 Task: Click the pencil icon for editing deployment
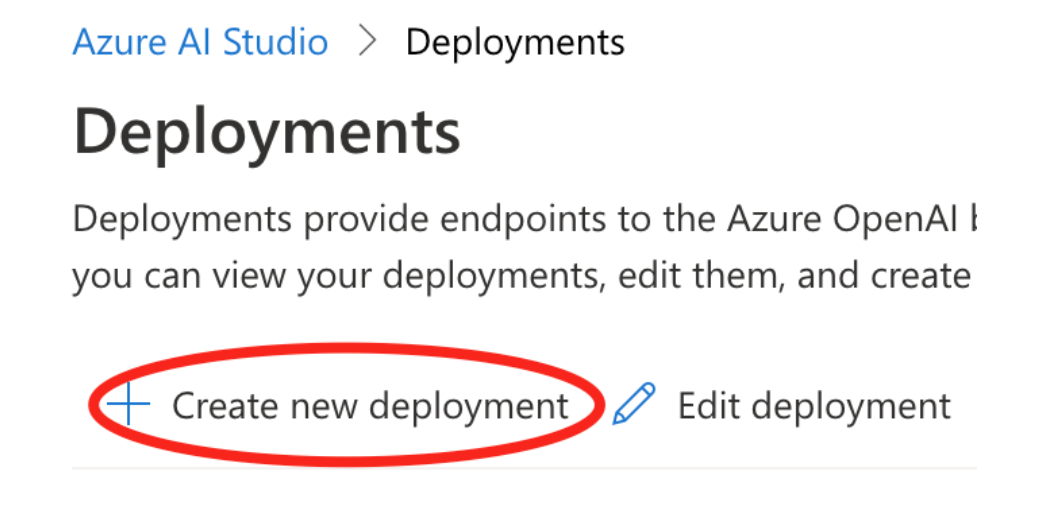(634, 405)
